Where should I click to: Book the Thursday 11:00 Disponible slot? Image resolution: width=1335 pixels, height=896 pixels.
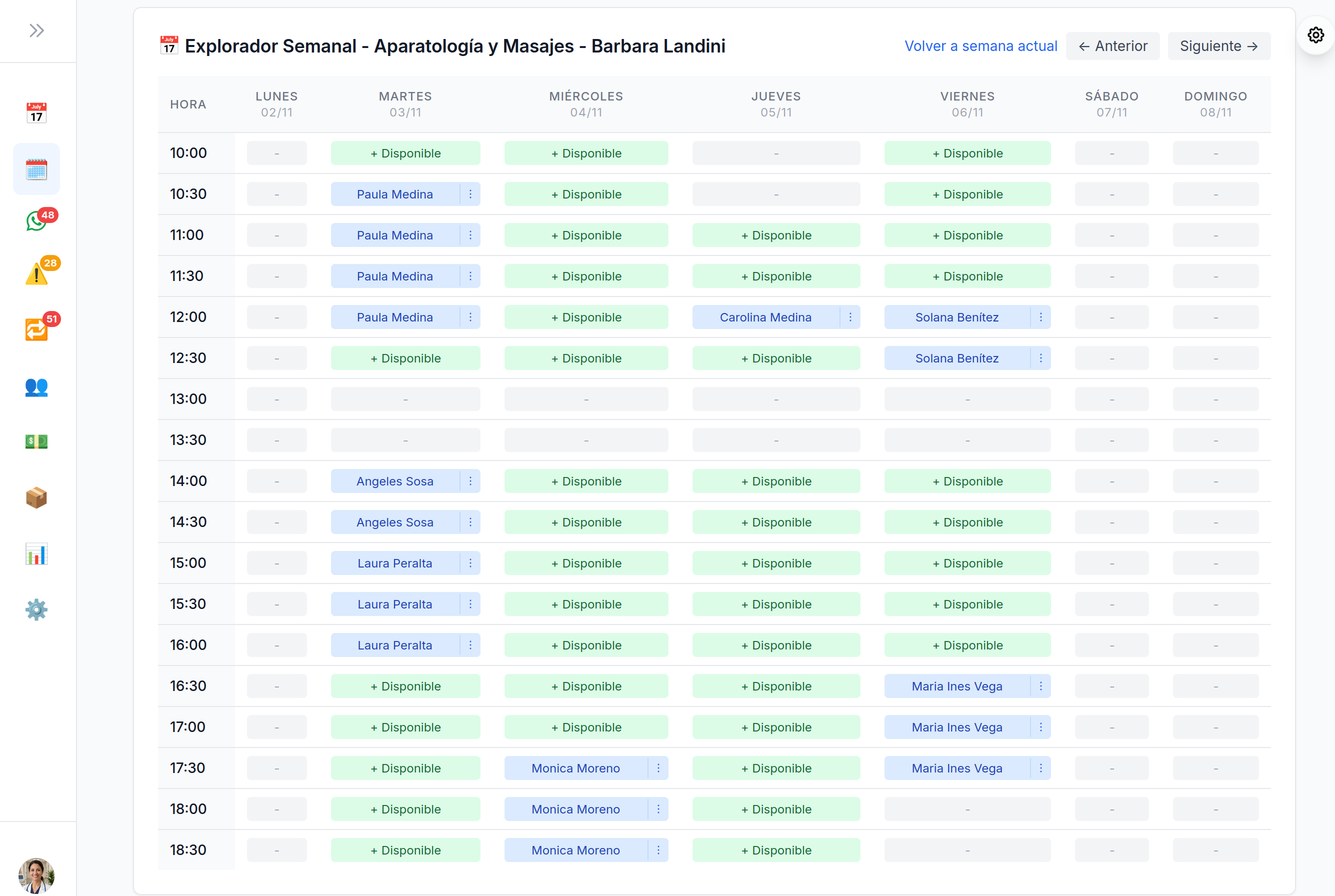click(776, 235)
